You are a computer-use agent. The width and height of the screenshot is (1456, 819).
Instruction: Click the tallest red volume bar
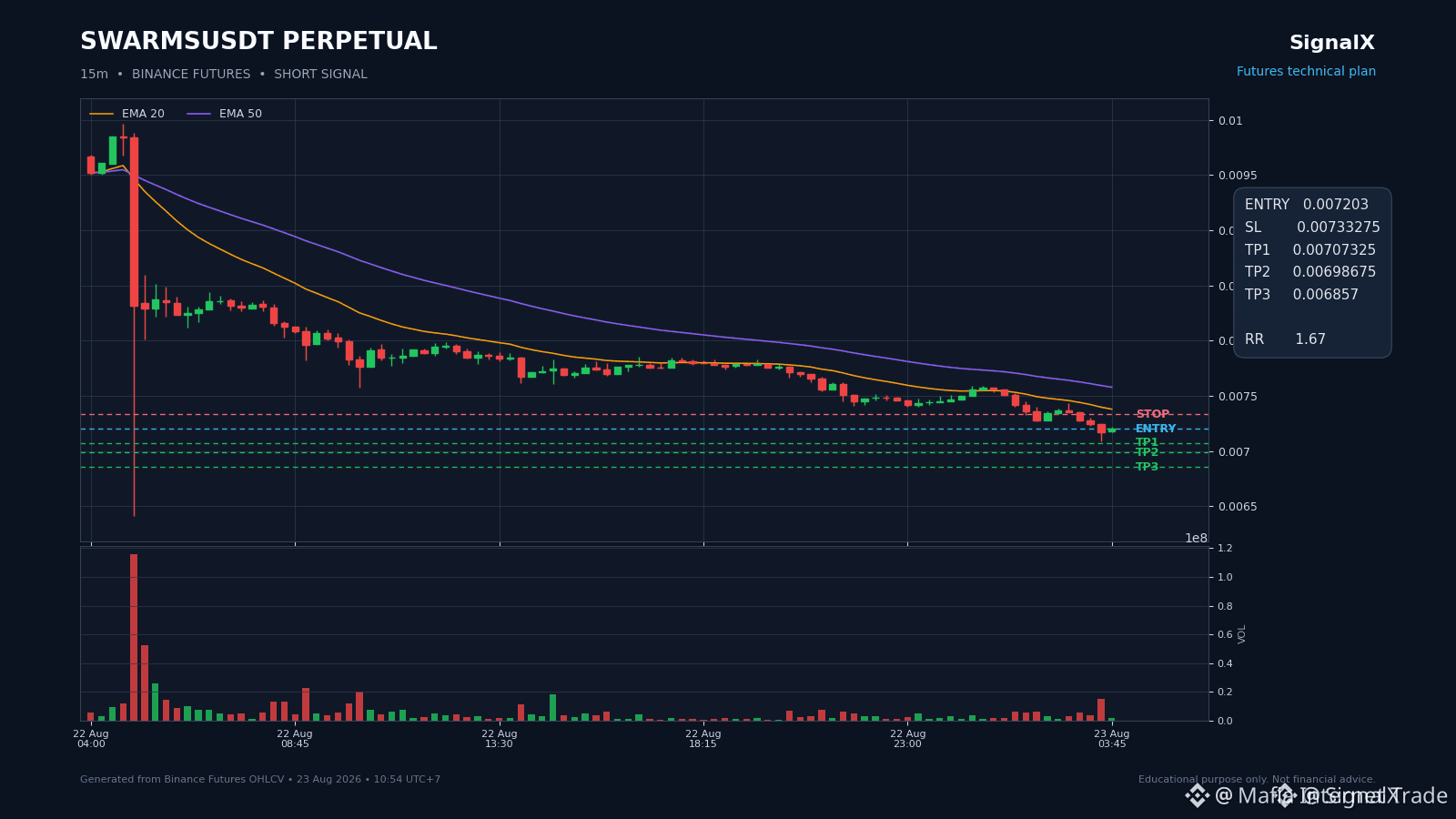pyautogui.click(x=134, y=637)
